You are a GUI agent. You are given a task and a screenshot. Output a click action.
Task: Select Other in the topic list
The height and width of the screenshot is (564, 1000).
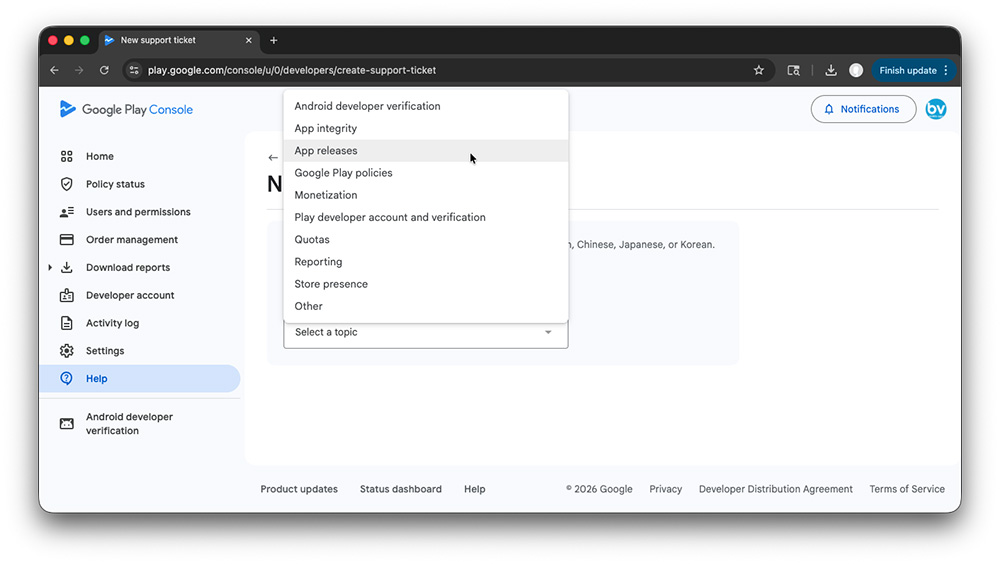point(425,306)
